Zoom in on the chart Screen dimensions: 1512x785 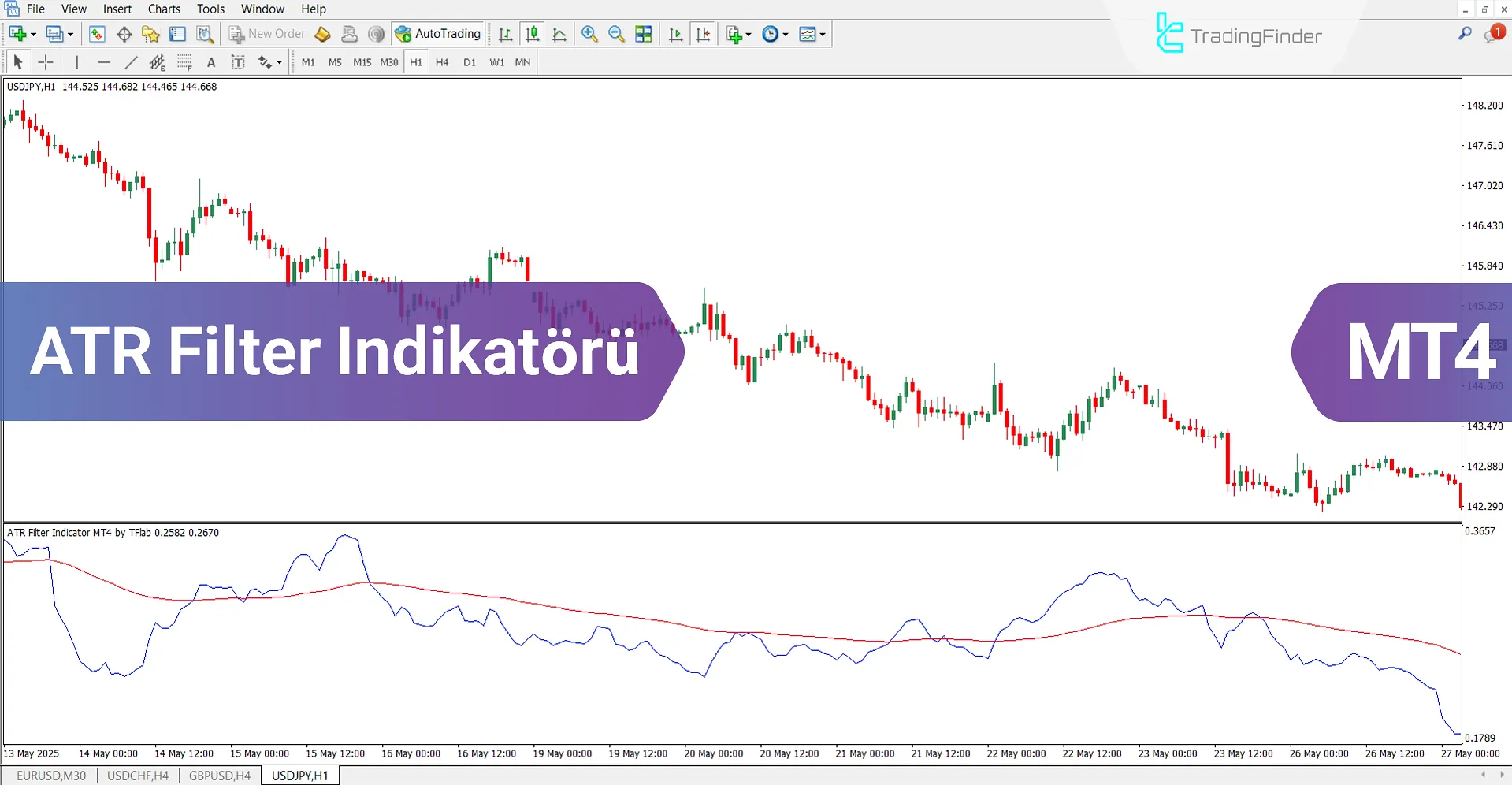589,34
